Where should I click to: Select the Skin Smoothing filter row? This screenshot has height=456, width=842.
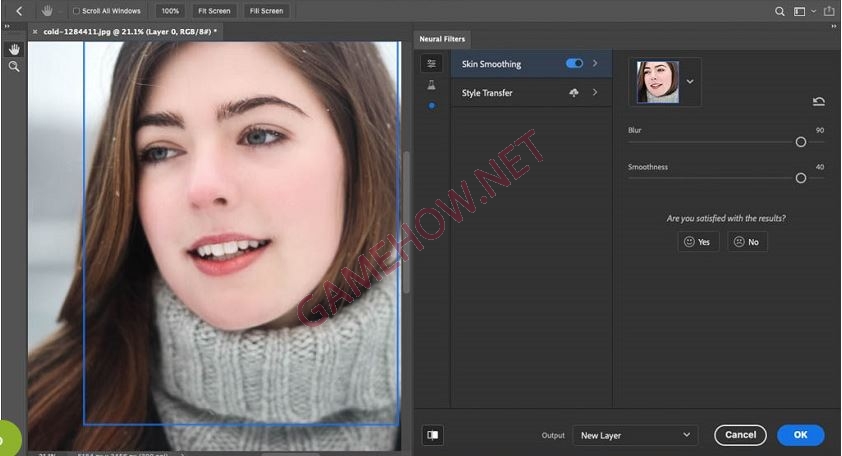pyautogui.click(x=531, y=63)
